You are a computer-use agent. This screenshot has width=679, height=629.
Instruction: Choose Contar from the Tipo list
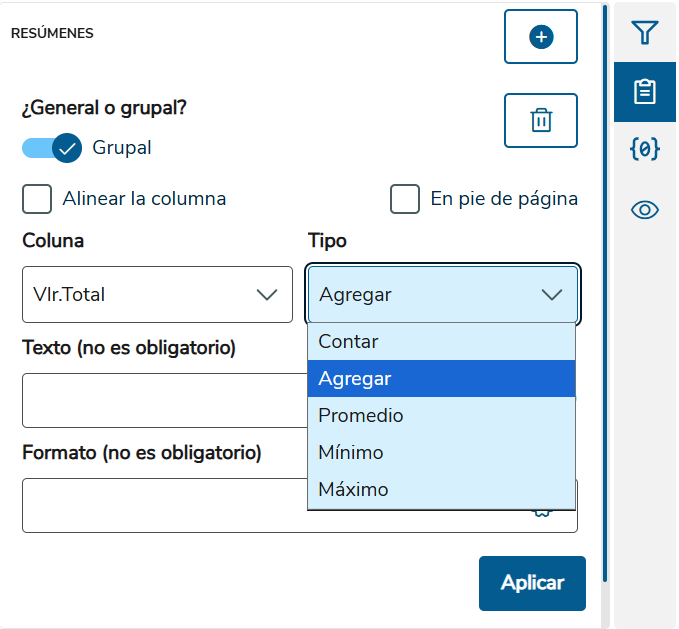(441, 342)
